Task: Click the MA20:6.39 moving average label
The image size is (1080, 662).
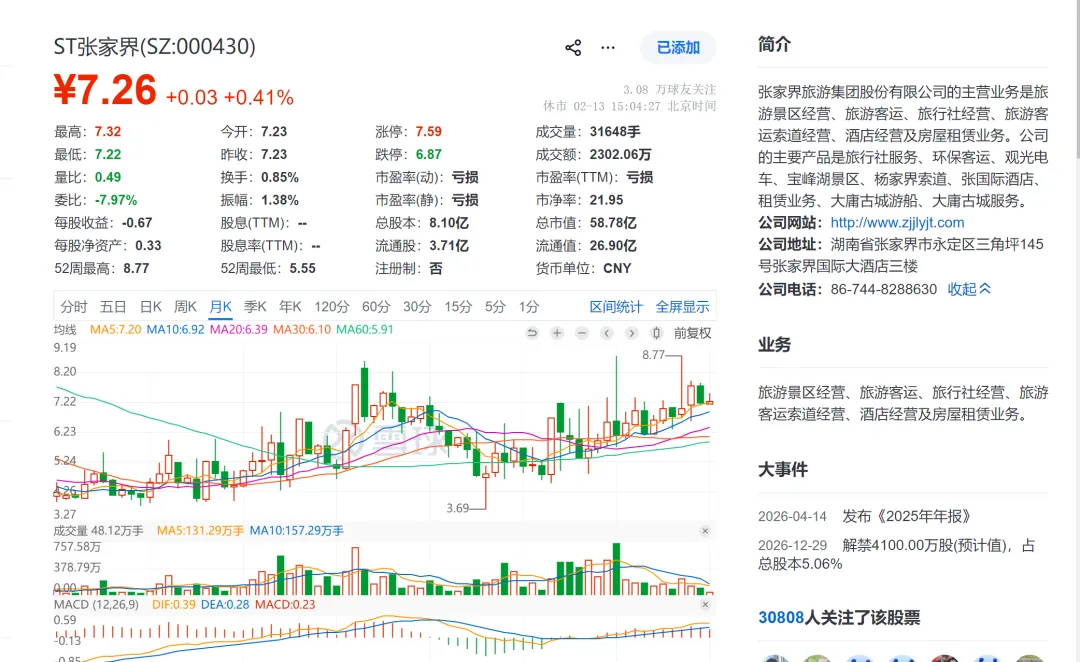Action: click(238, 329)
